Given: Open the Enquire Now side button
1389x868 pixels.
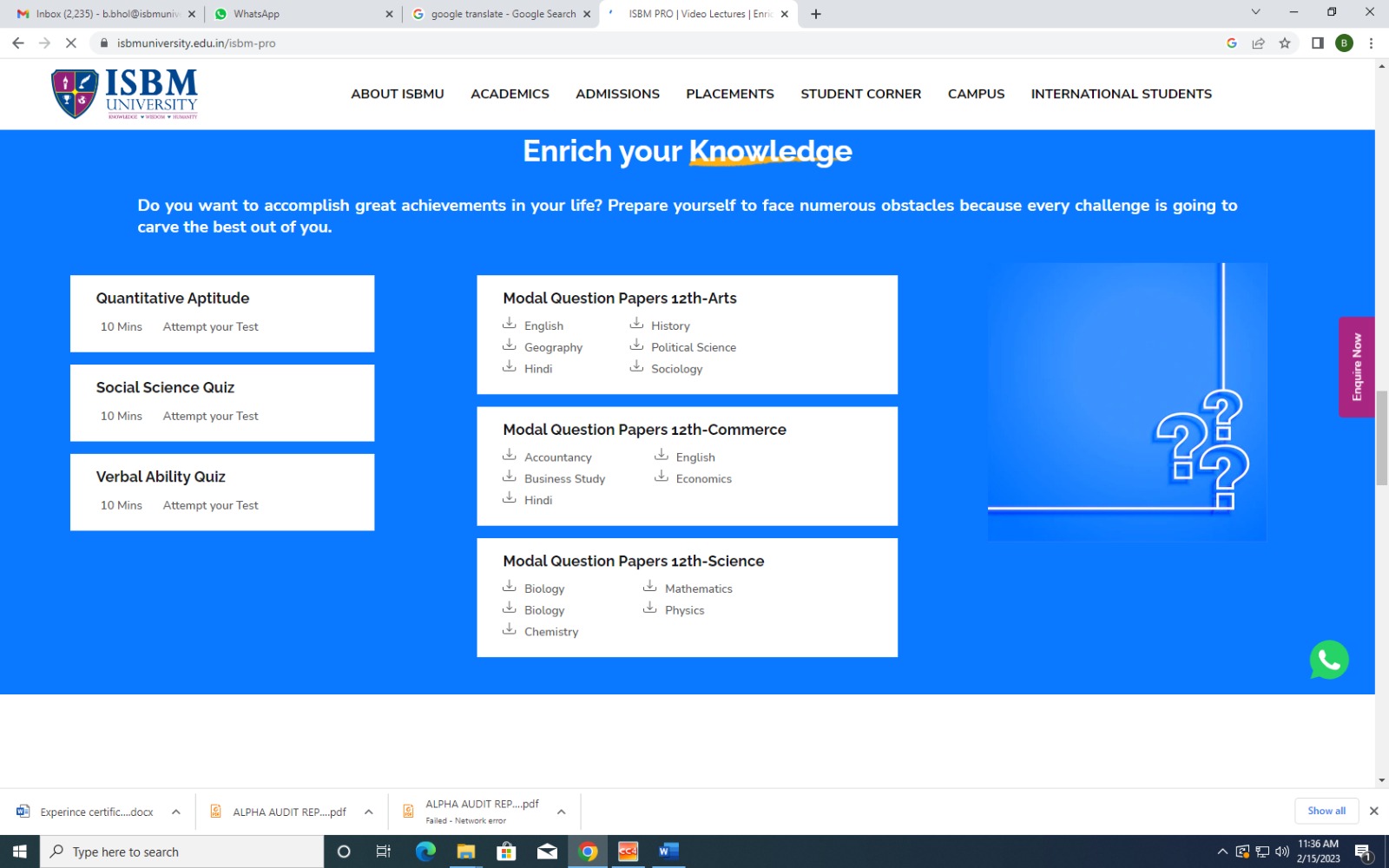Looking at the screenshot, I should [x=1357, y=367].
